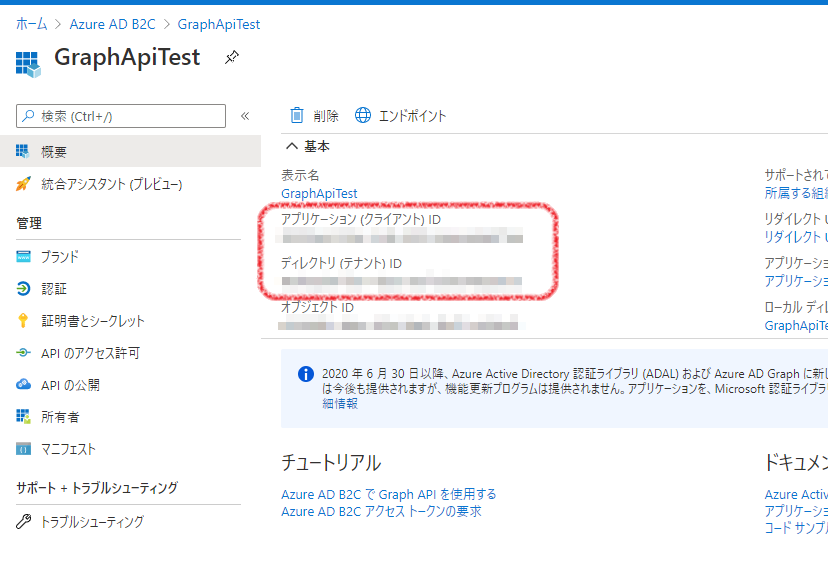Click GraphApiTest display name link
This screenshot has width=828, height=573.
click(319, 193)
